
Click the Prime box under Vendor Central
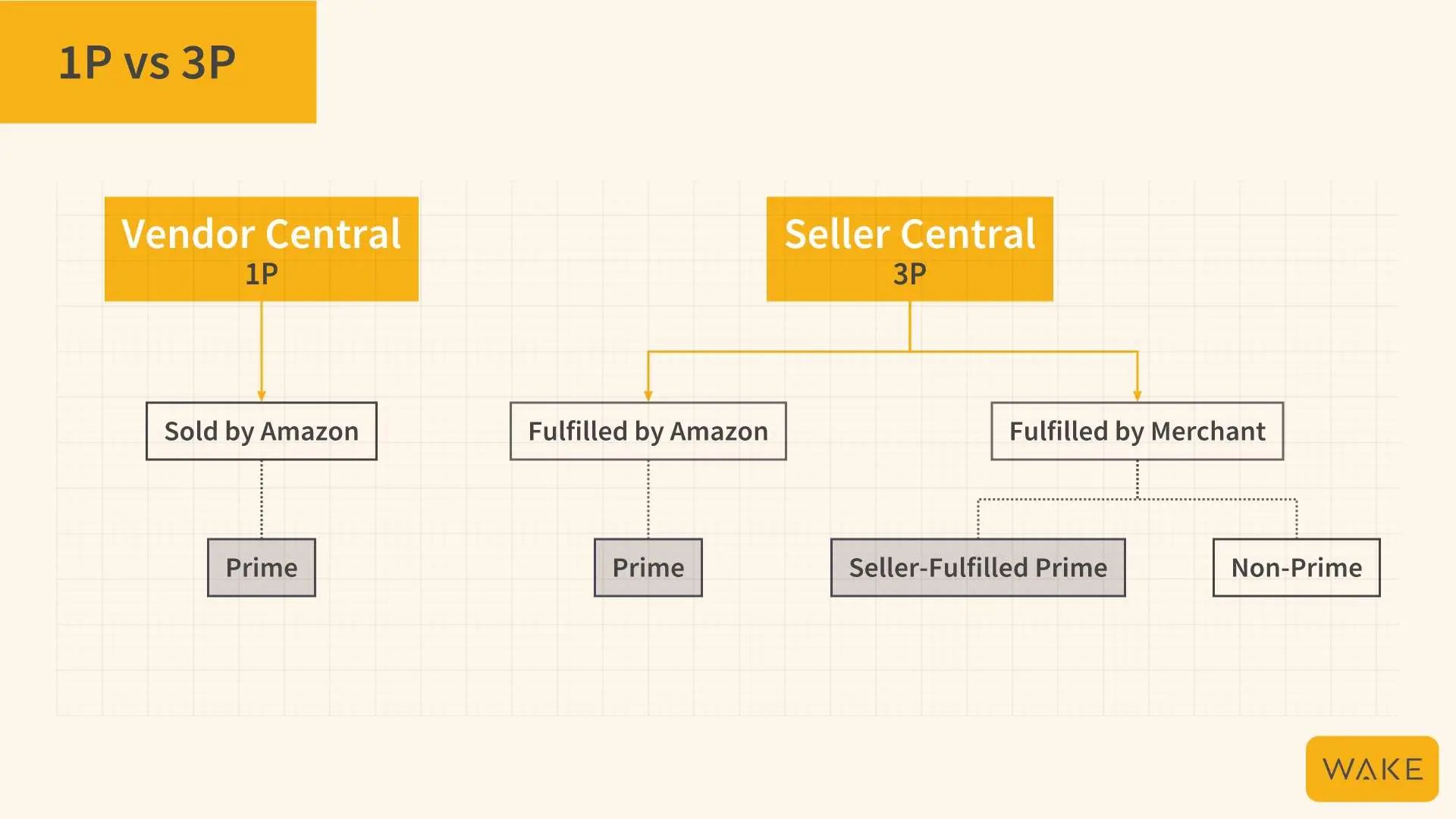coord(262,567)
